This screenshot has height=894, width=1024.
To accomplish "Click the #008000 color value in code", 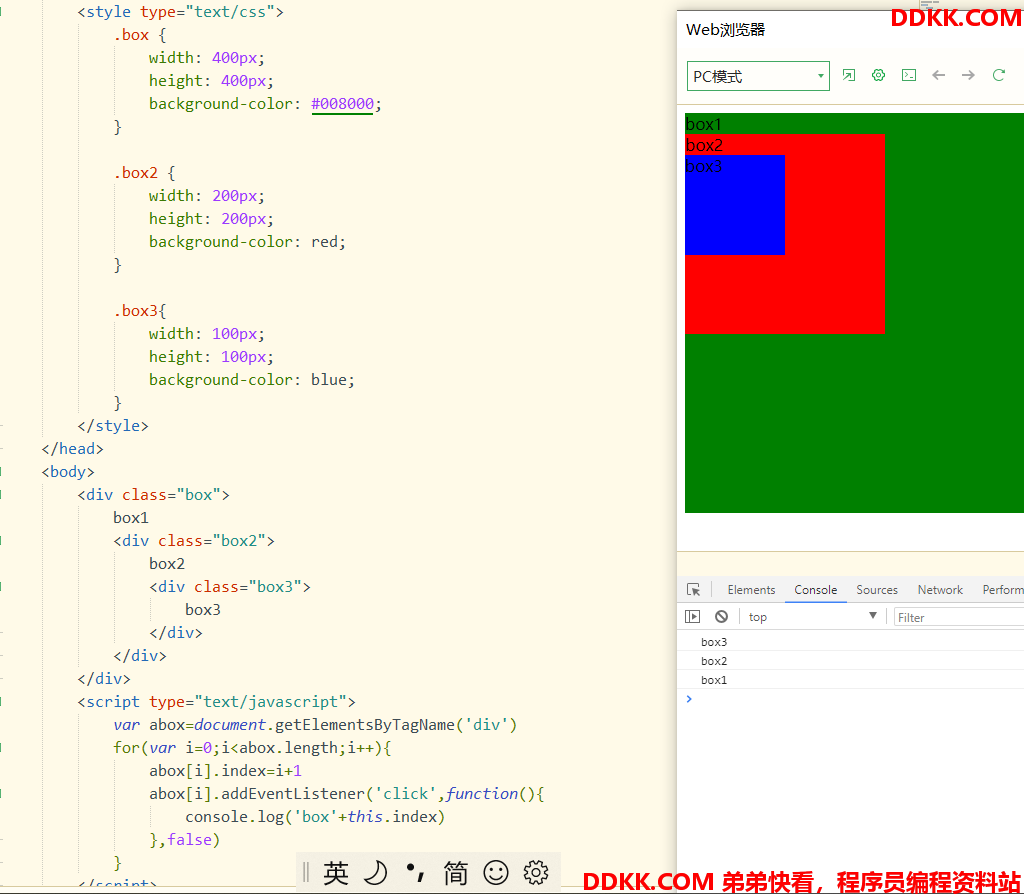I will (x=342, y=104).
